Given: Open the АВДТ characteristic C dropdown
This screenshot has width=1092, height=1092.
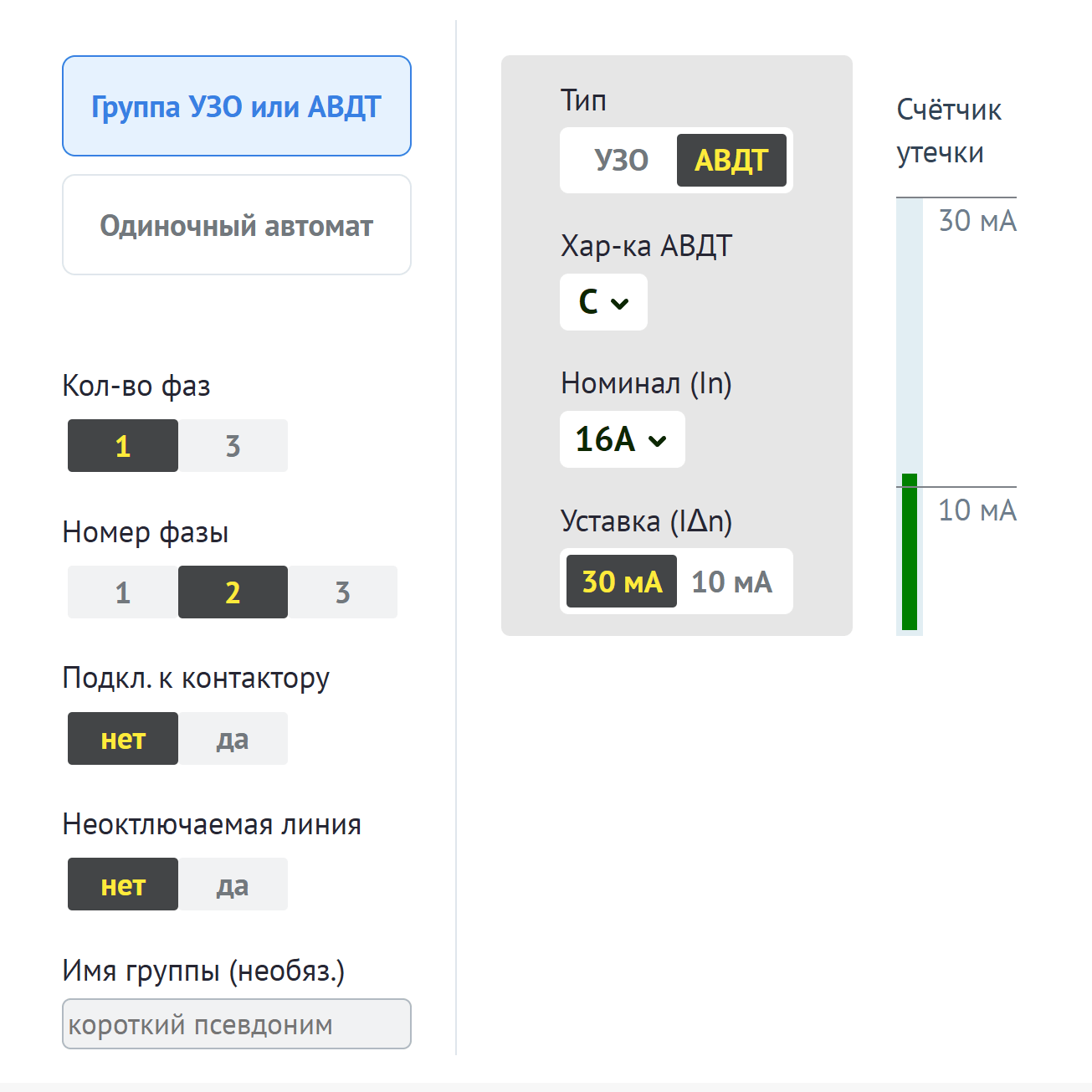Looking at the screenshot, I should point(603,302).
